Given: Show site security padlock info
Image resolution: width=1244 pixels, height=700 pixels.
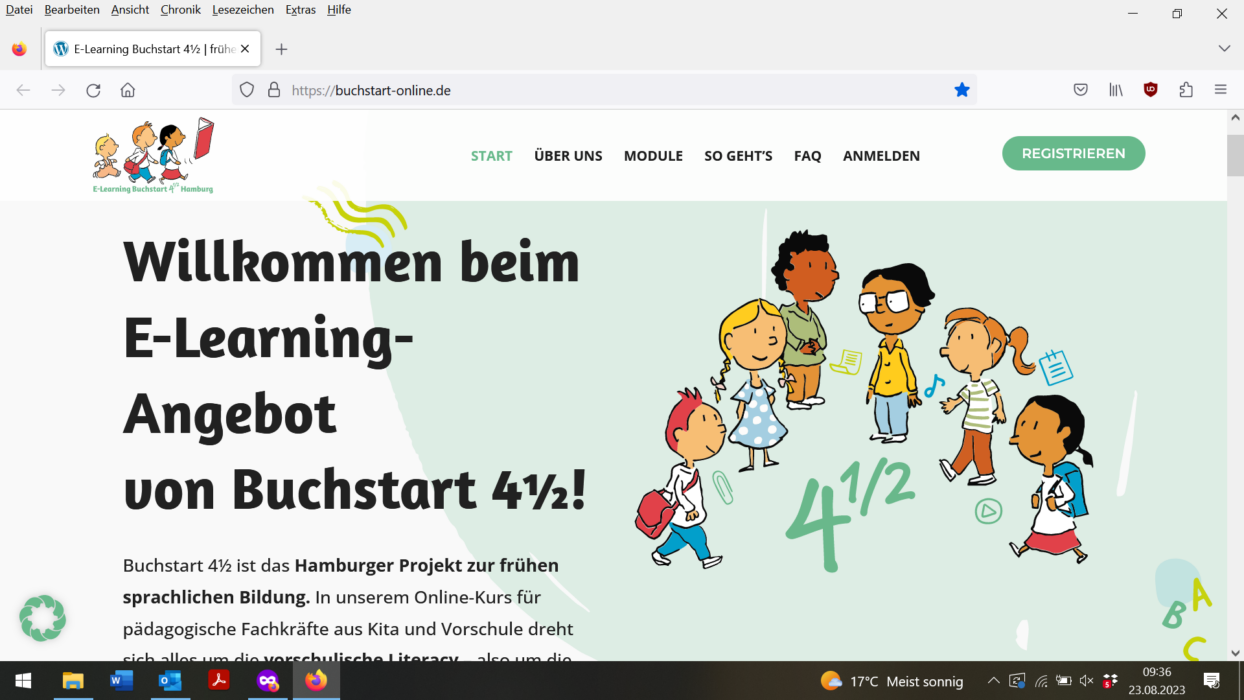Looking at the screenshot, I should point(274,90).
